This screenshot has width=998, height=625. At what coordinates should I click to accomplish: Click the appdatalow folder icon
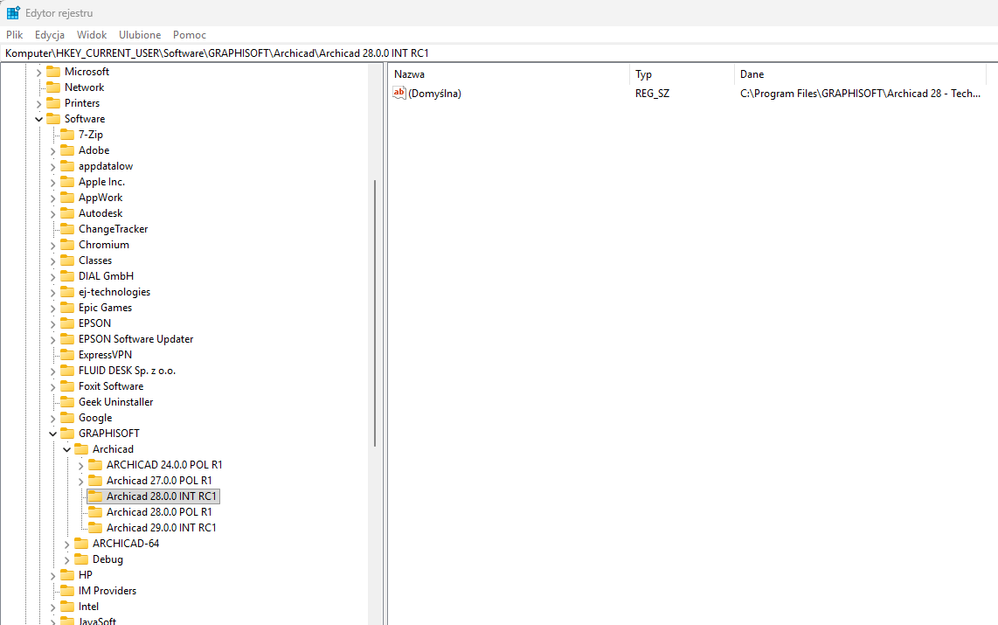pos(67,166)
